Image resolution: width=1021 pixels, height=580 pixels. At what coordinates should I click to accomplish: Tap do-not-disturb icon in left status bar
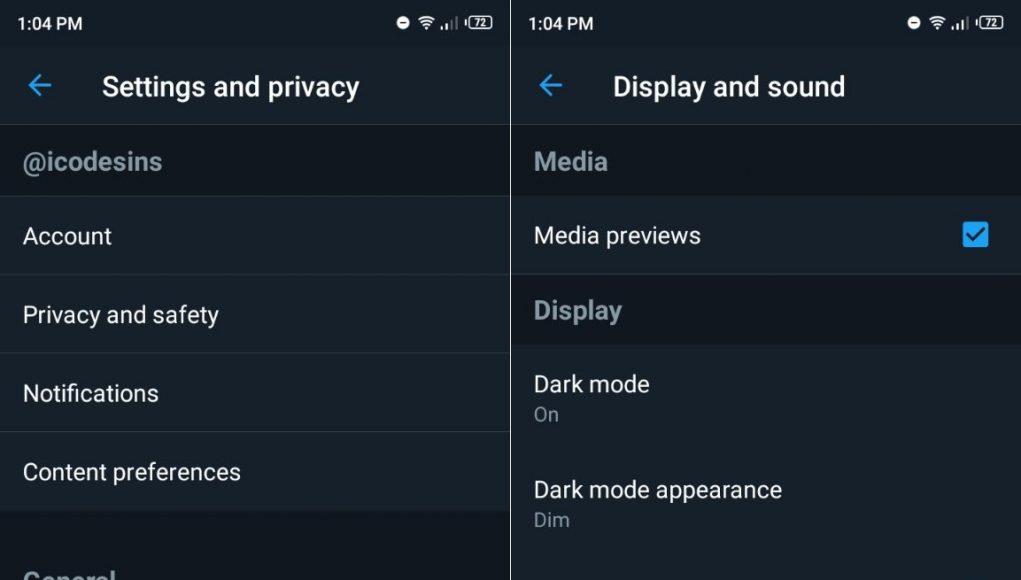coord(403,23)
